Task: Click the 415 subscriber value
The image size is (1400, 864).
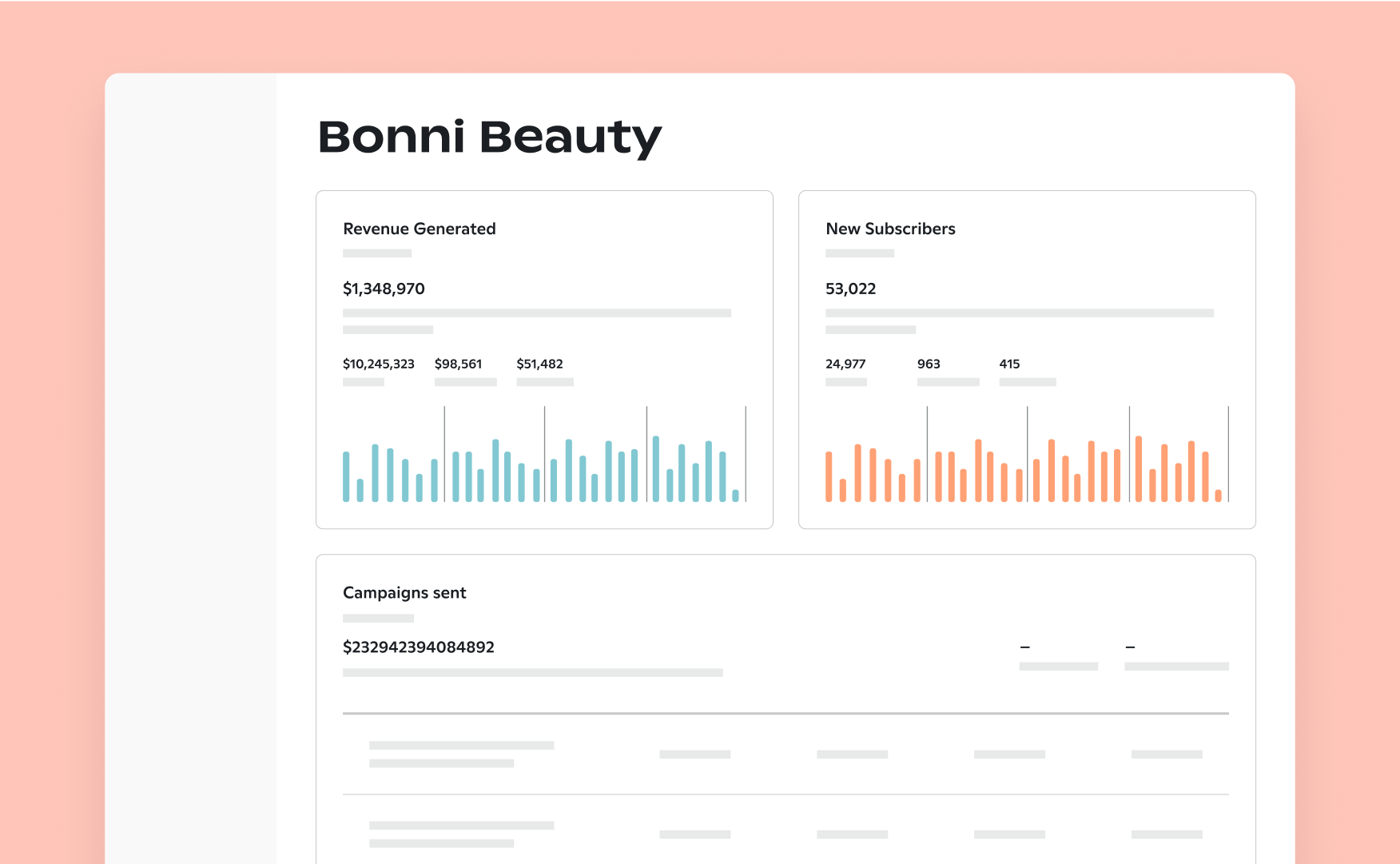Action: [1009, 364]
